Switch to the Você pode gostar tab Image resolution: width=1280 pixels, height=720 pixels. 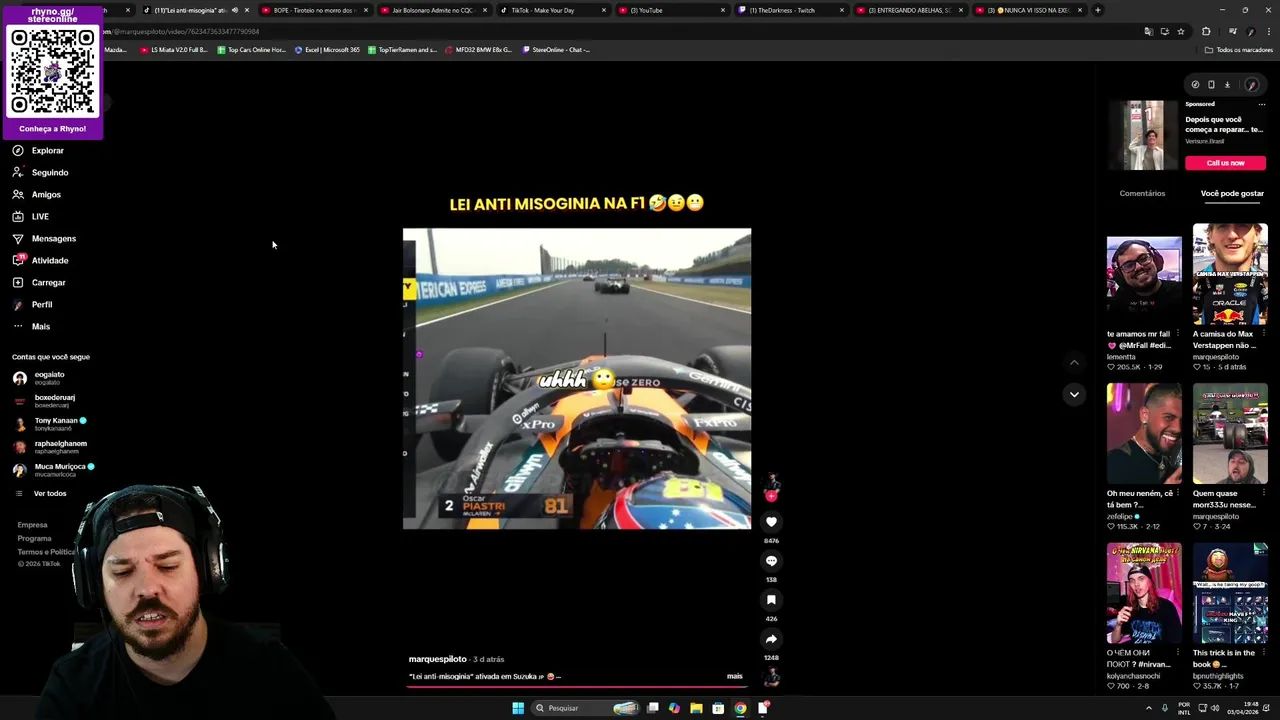click(x=1232, y=193)
